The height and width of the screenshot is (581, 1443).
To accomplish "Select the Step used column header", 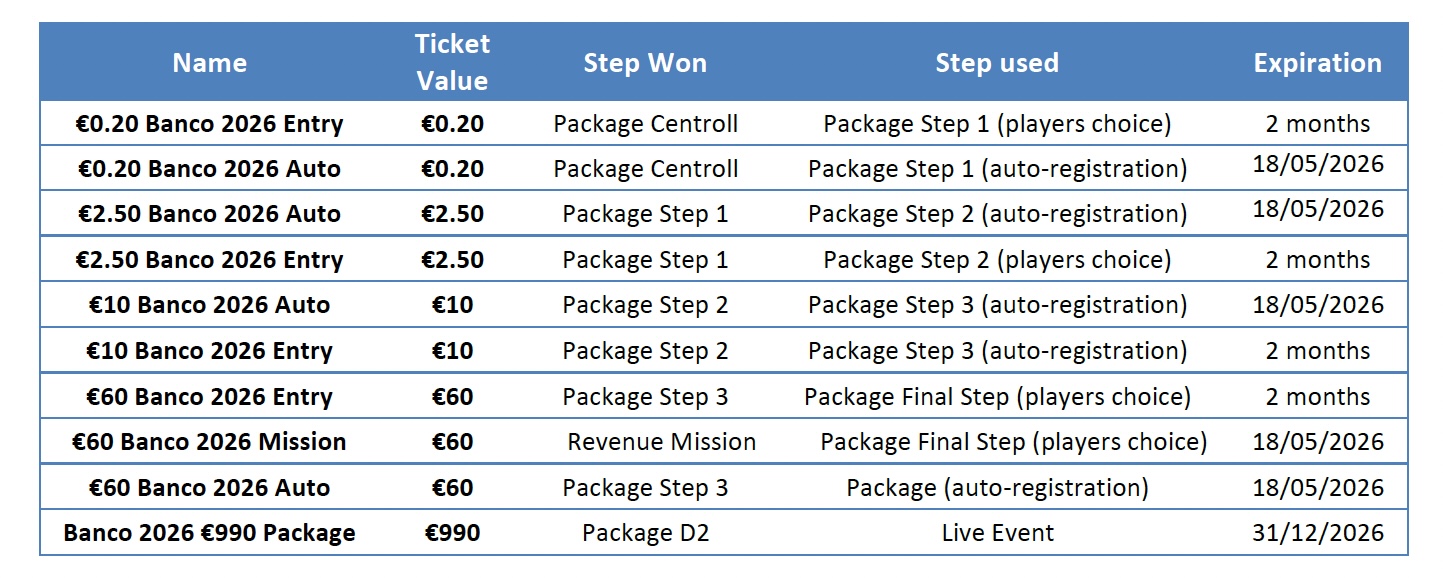I will [x=996, y=63].
